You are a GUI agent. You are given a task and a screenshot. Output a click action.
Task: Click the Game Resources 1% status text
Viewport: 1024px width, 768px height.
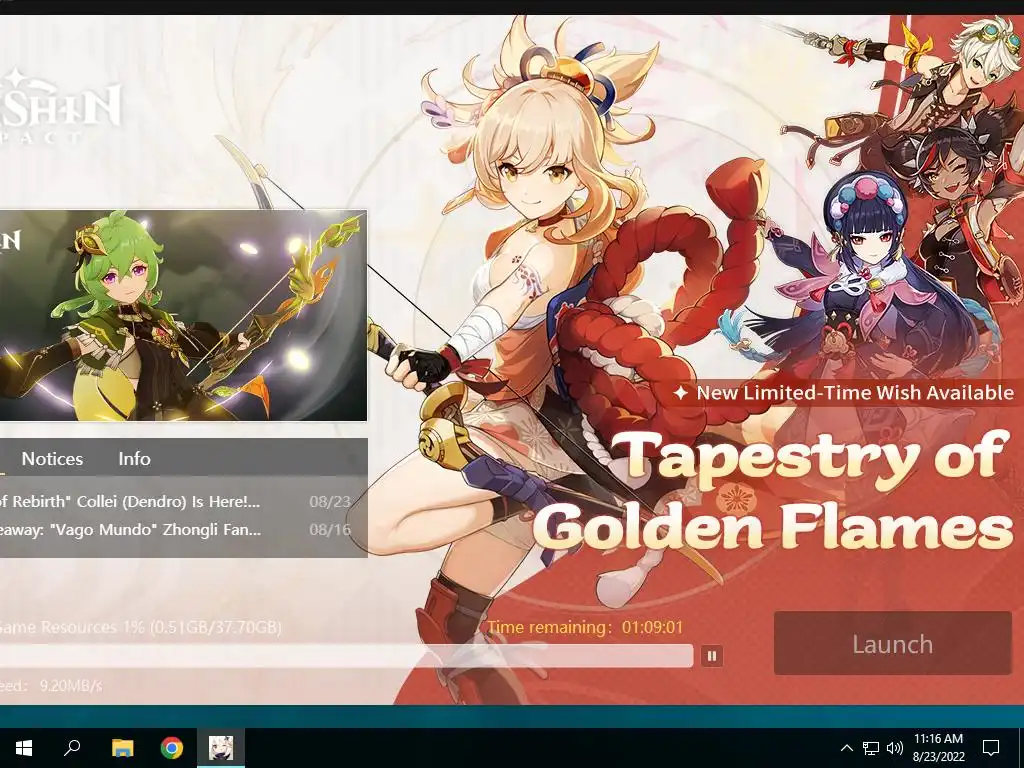coord(140,628)
